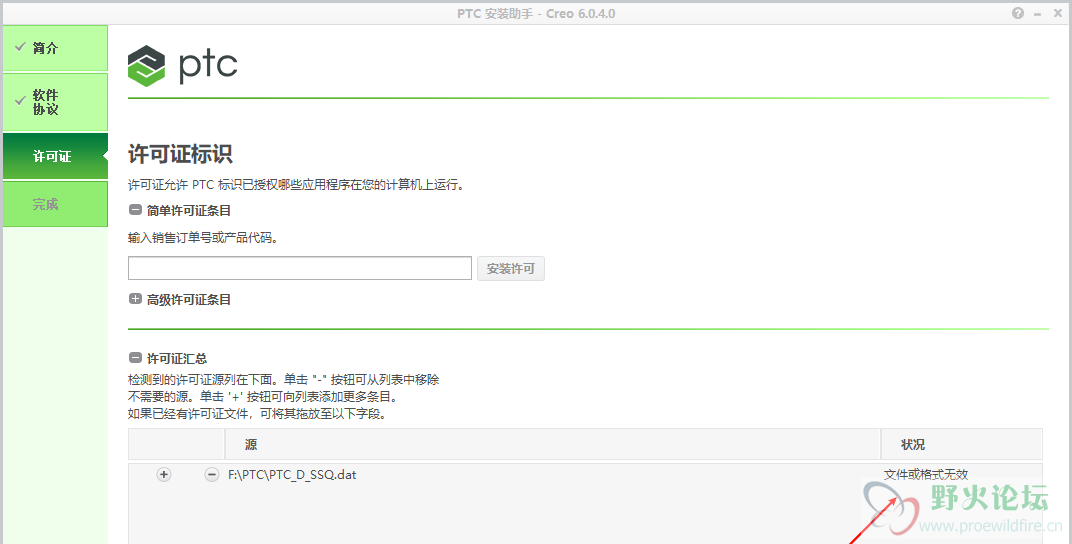Go to the 软件协议 step

coord(55,102)
